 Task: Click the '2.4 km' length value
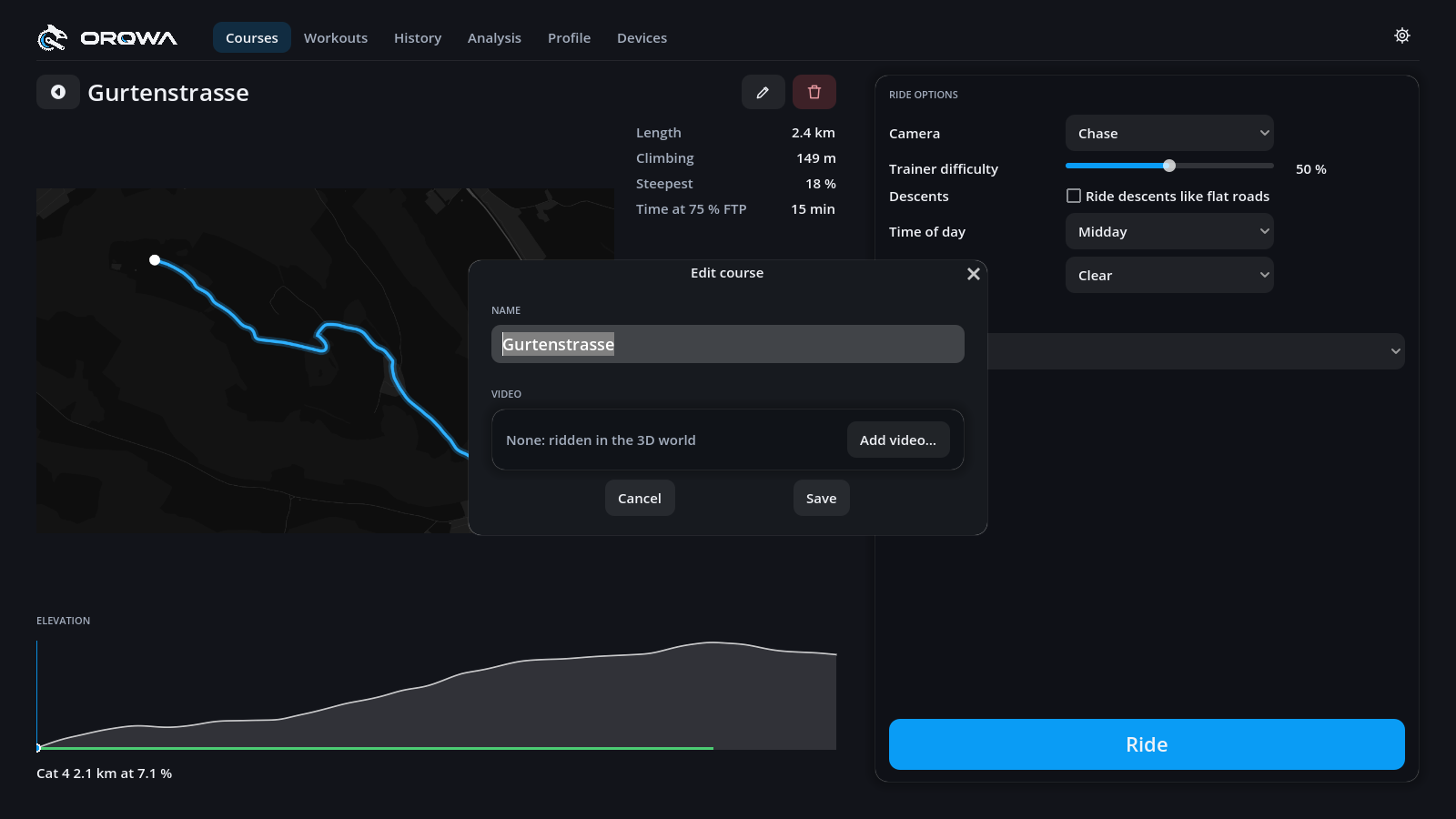[814, 133]
